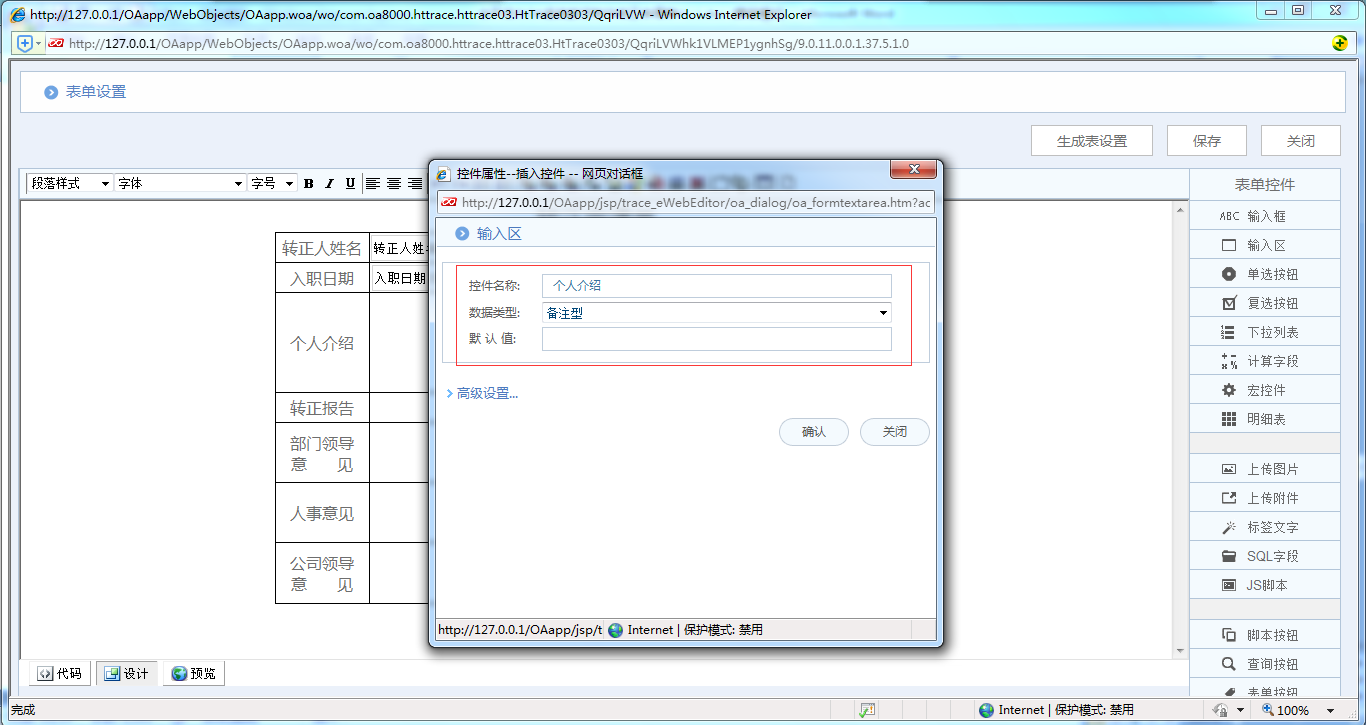Toggle italic formatting in editor toolbar
This screenshot has height=725, width=1366.
pyautogui.click(x=329, y=184)
